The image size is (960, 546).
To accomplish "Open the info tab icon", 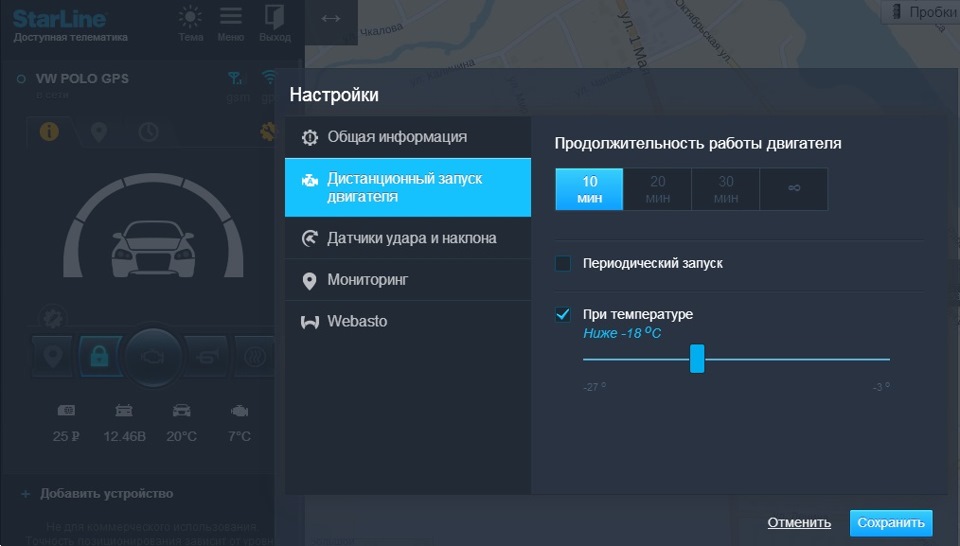I will pos(49,131).
